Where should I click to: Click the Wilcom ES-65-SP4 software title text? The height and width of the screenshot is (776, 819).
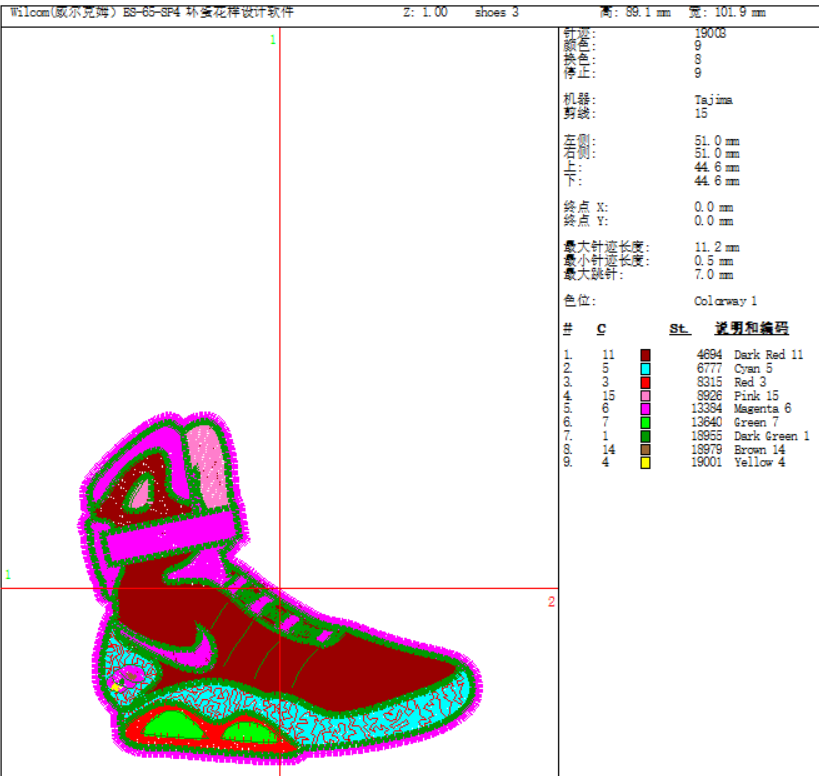tap(151, 12)
